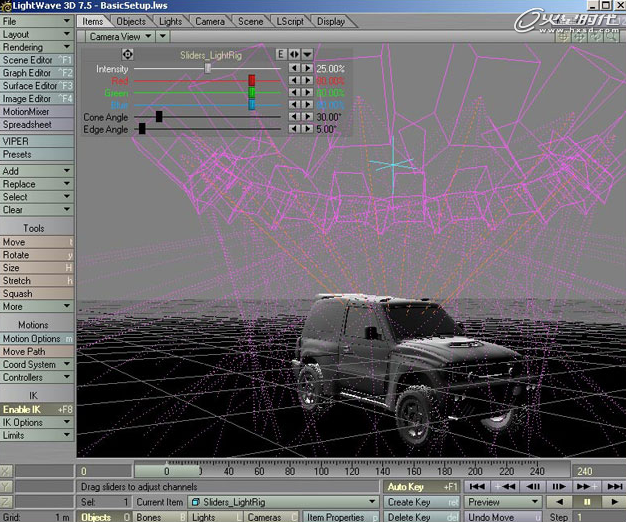Toggle Enable IK button
Screen dimensions: 626x522
[37, 409]
